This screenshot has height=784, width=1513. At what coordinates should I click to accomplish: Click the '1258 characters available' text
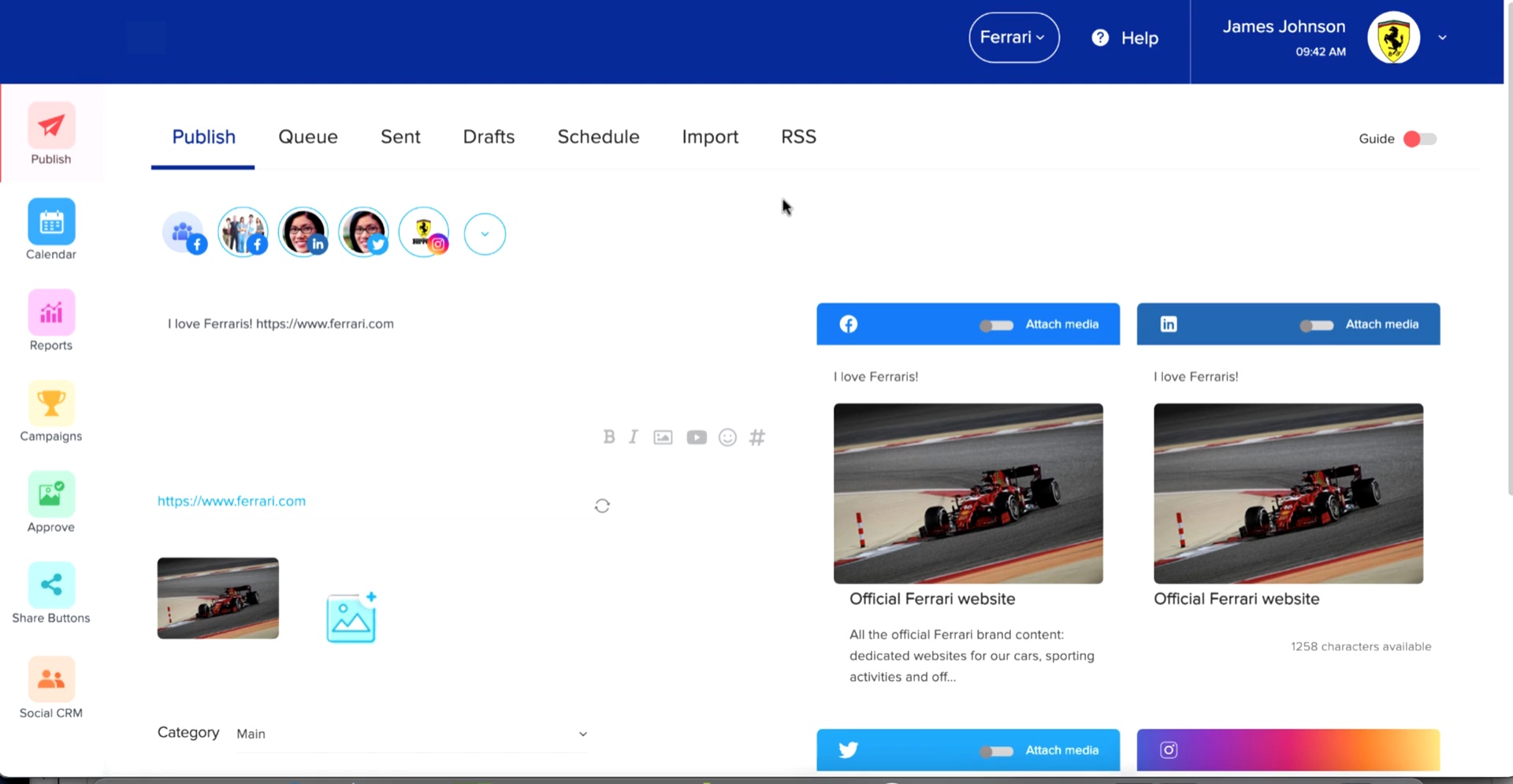(1361, 647)
